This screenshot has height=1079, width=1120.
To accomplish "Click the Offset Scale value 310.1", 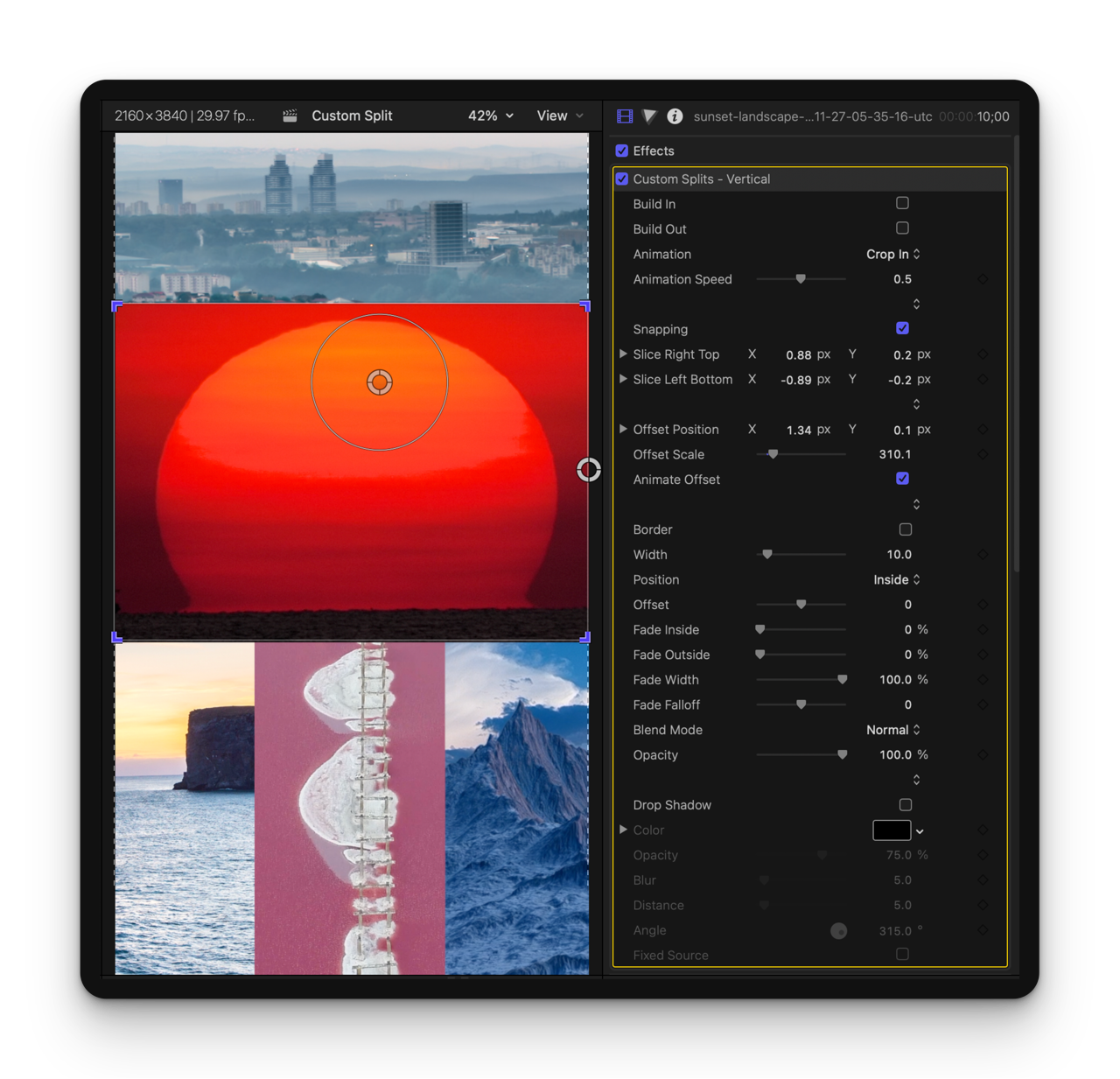I will [895, 454].
